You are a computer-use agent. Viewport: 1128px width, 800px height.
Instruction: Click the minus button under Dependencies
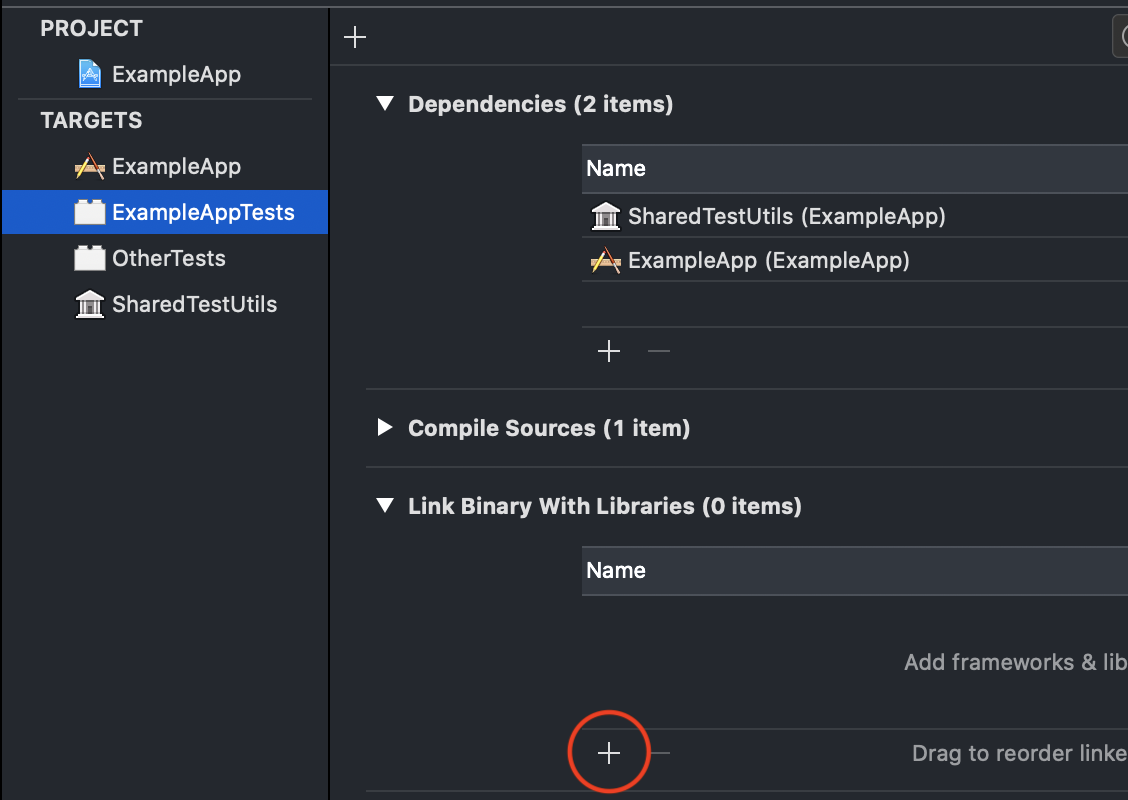tap(658, 351)
